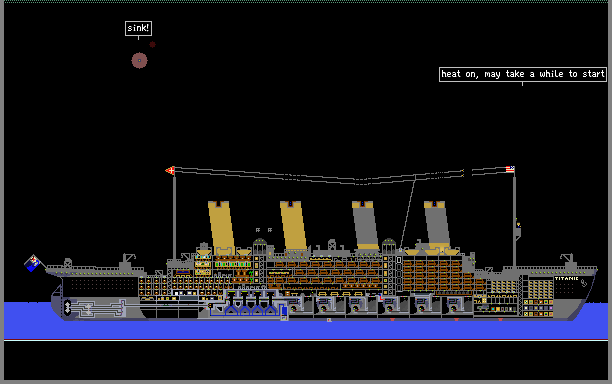Click the American flag atop the forward mast
612x384 pixels.
[x=510, y=169]
